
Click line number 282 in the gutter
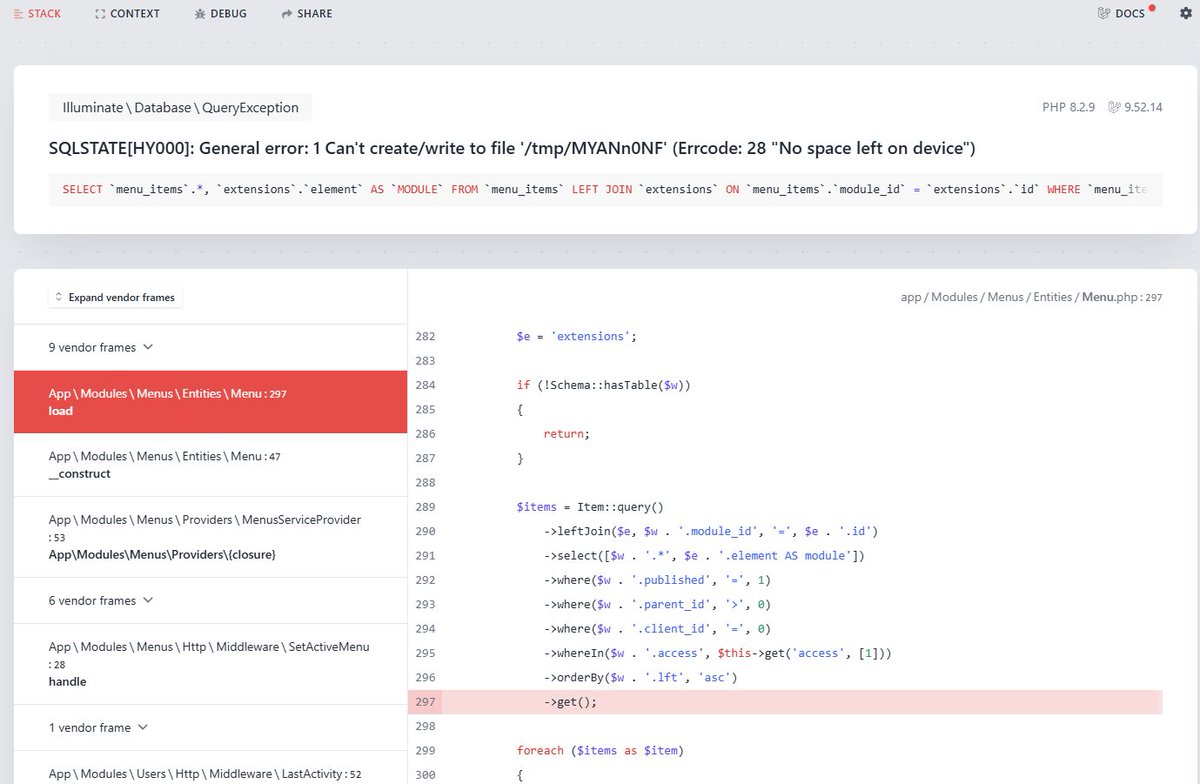pos(425,336)
